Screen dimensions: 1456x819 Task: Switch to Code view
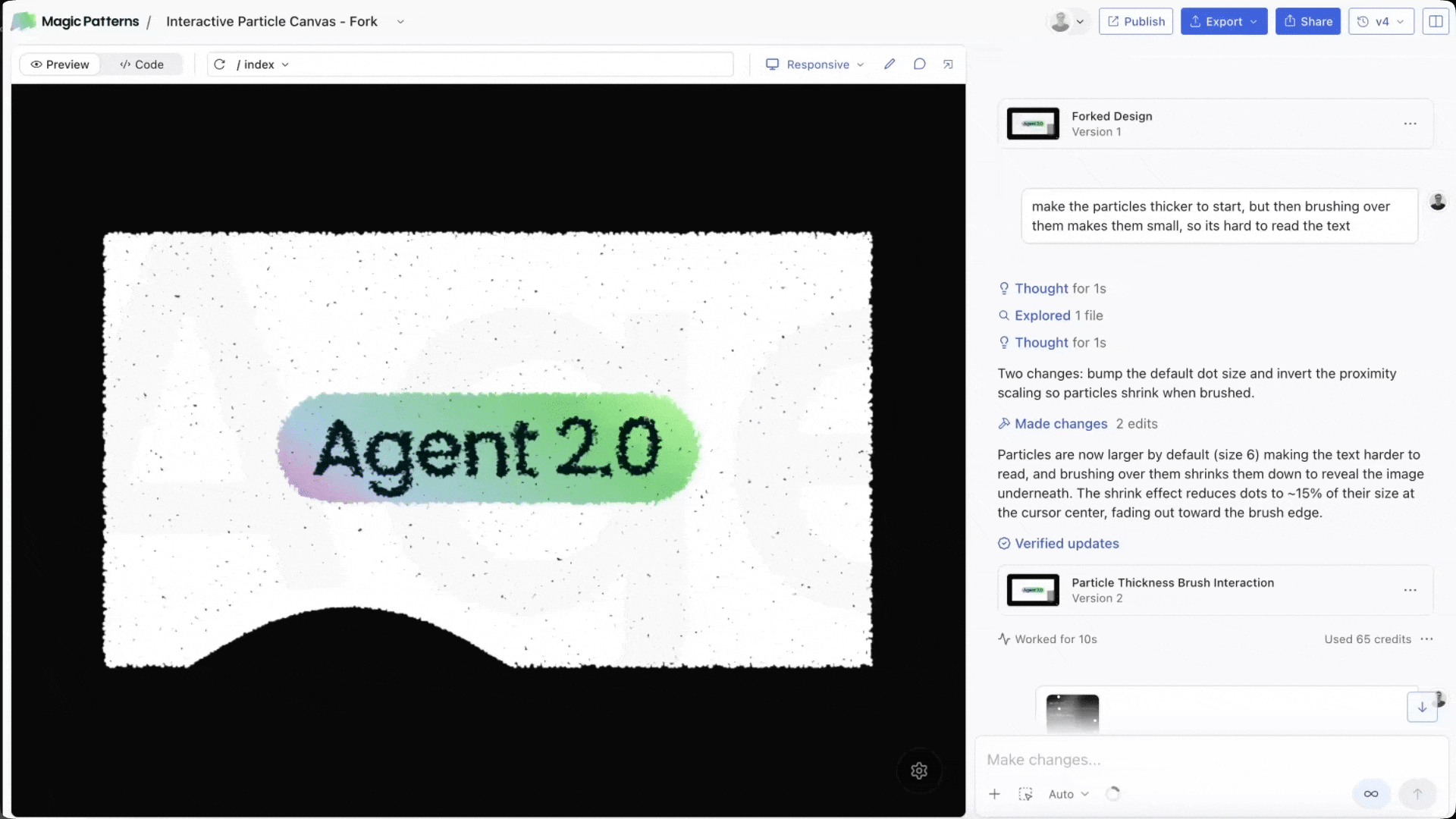tap(142, 64)
